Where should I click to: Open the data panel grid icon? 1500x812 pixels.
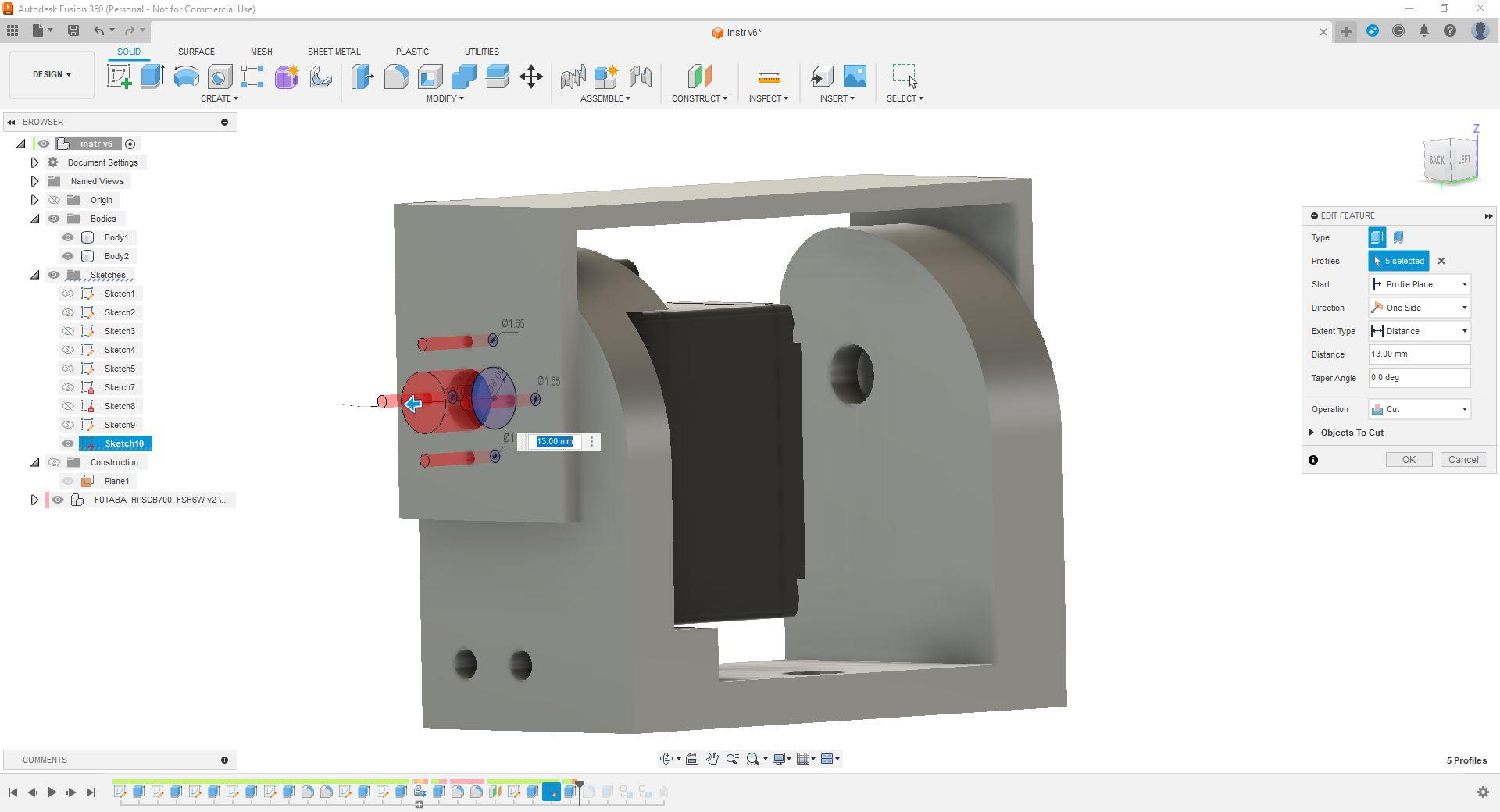click(x=12, y=30)
